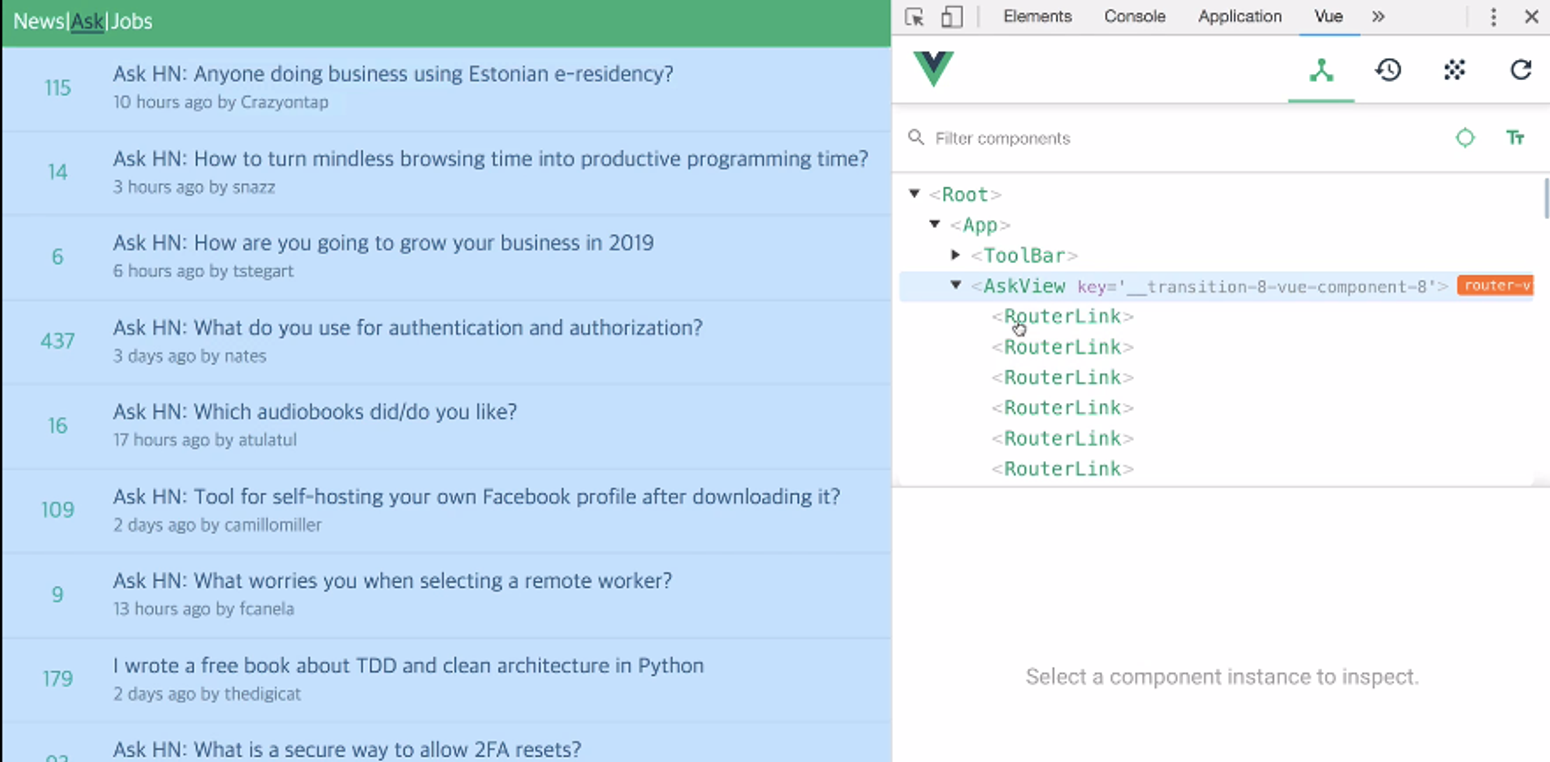1550x762 pixels.
Task: Click the score 115
Action: 58,88
